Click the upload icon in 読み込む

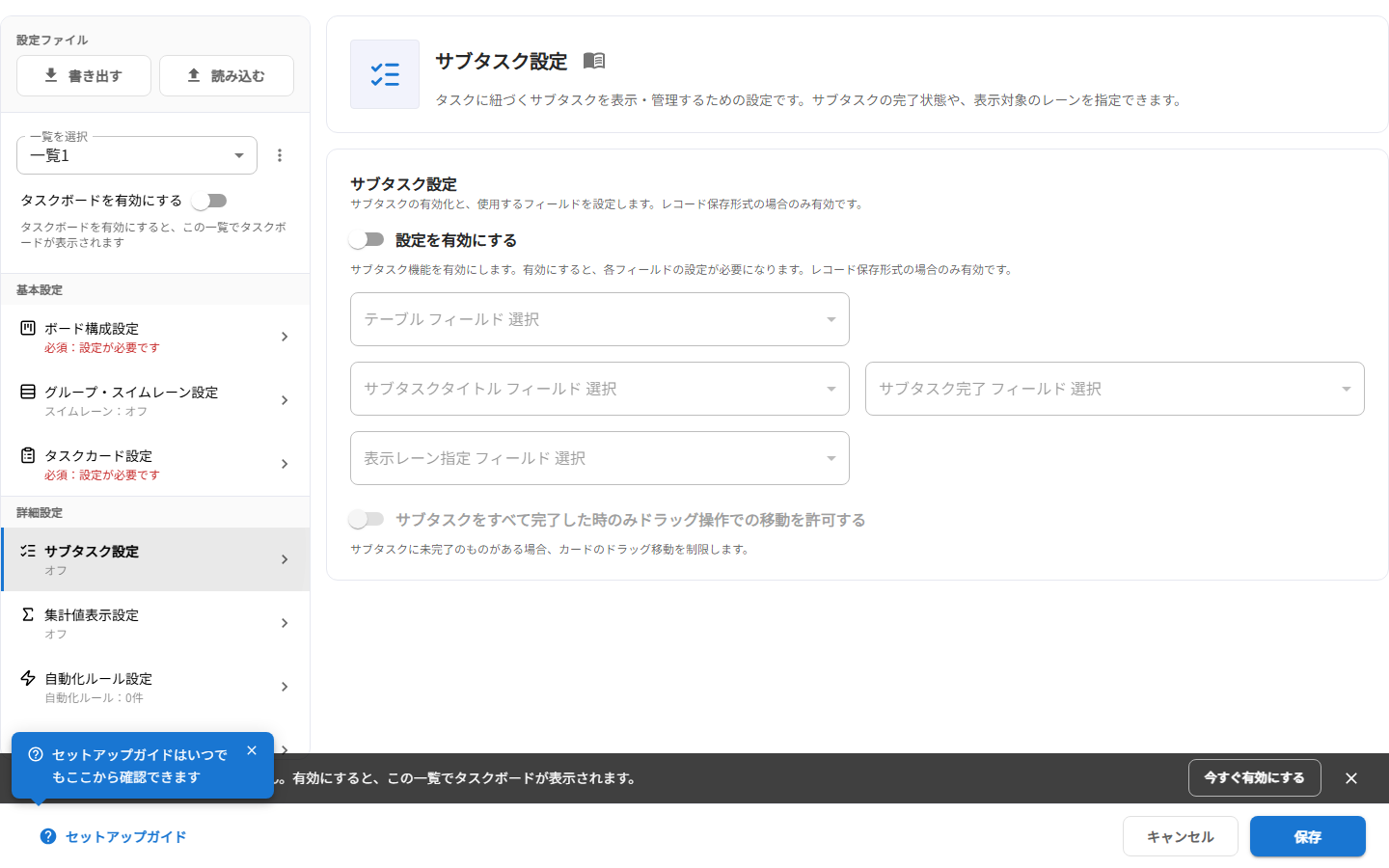coord(194,75)
